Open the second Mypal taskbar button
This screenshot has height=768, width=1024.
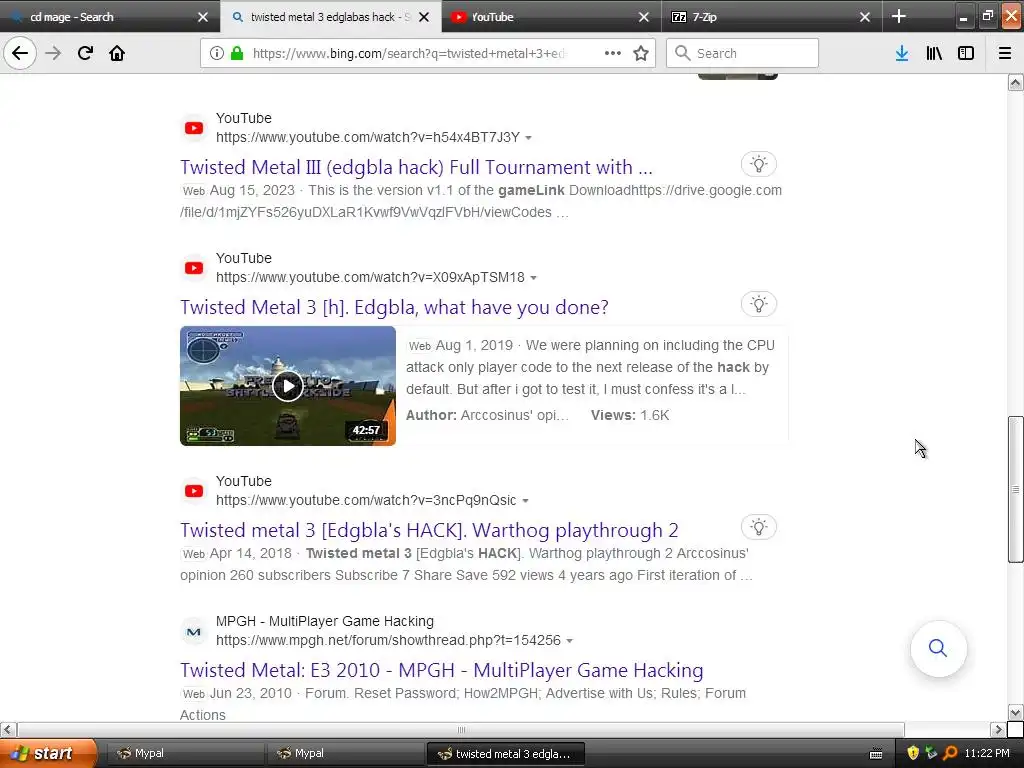[345, 753]
